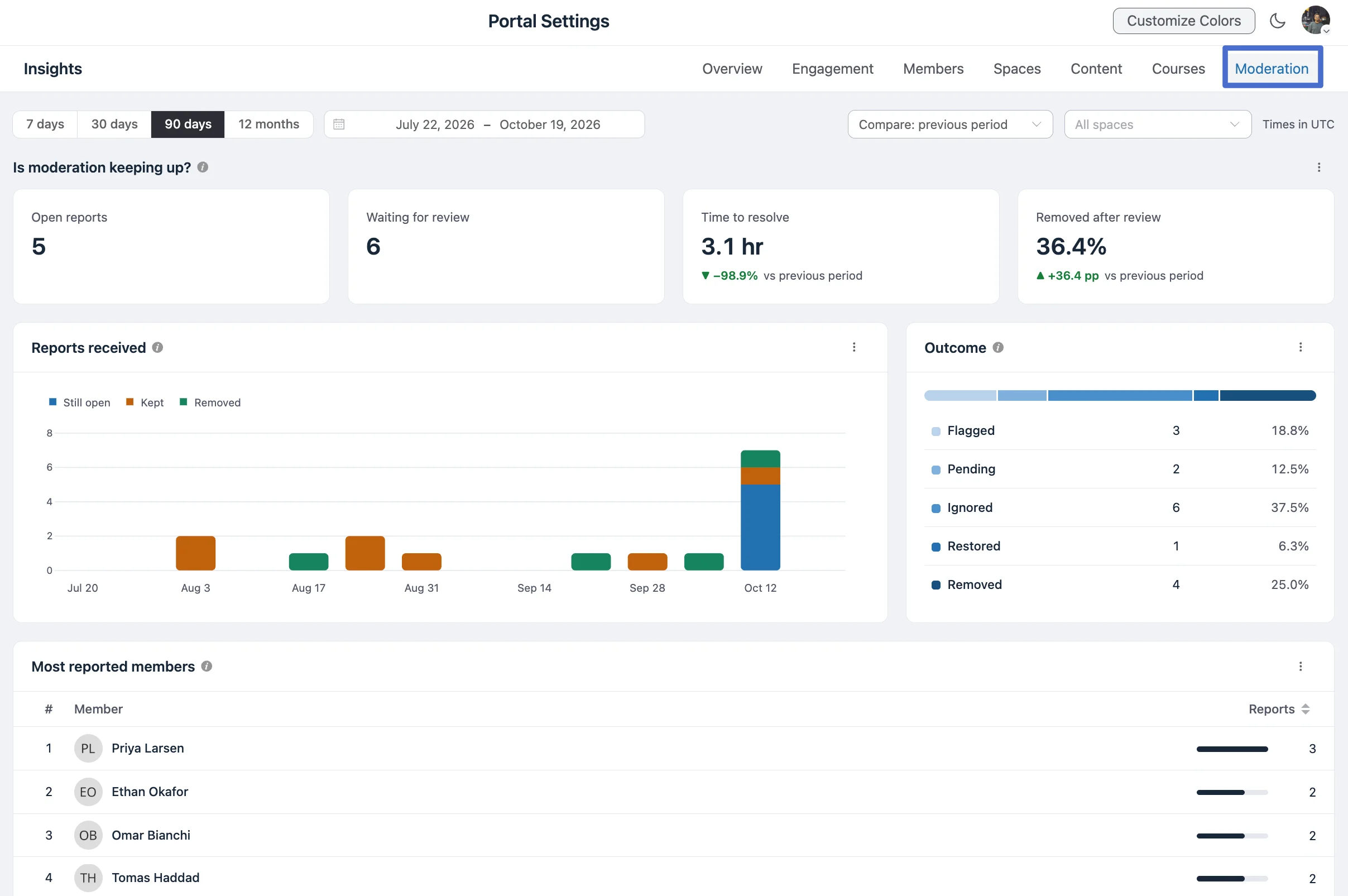
Task: Open Outcome card options menu
Action: 1301,347
